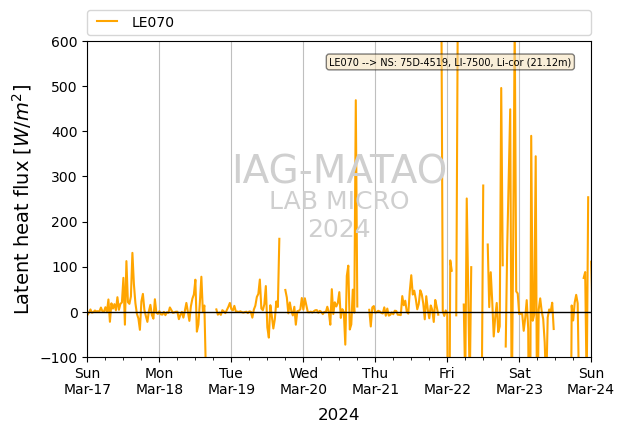Click the Mon Mar-18 date label
Screen dimensions: 625x433
pos(159,381)
